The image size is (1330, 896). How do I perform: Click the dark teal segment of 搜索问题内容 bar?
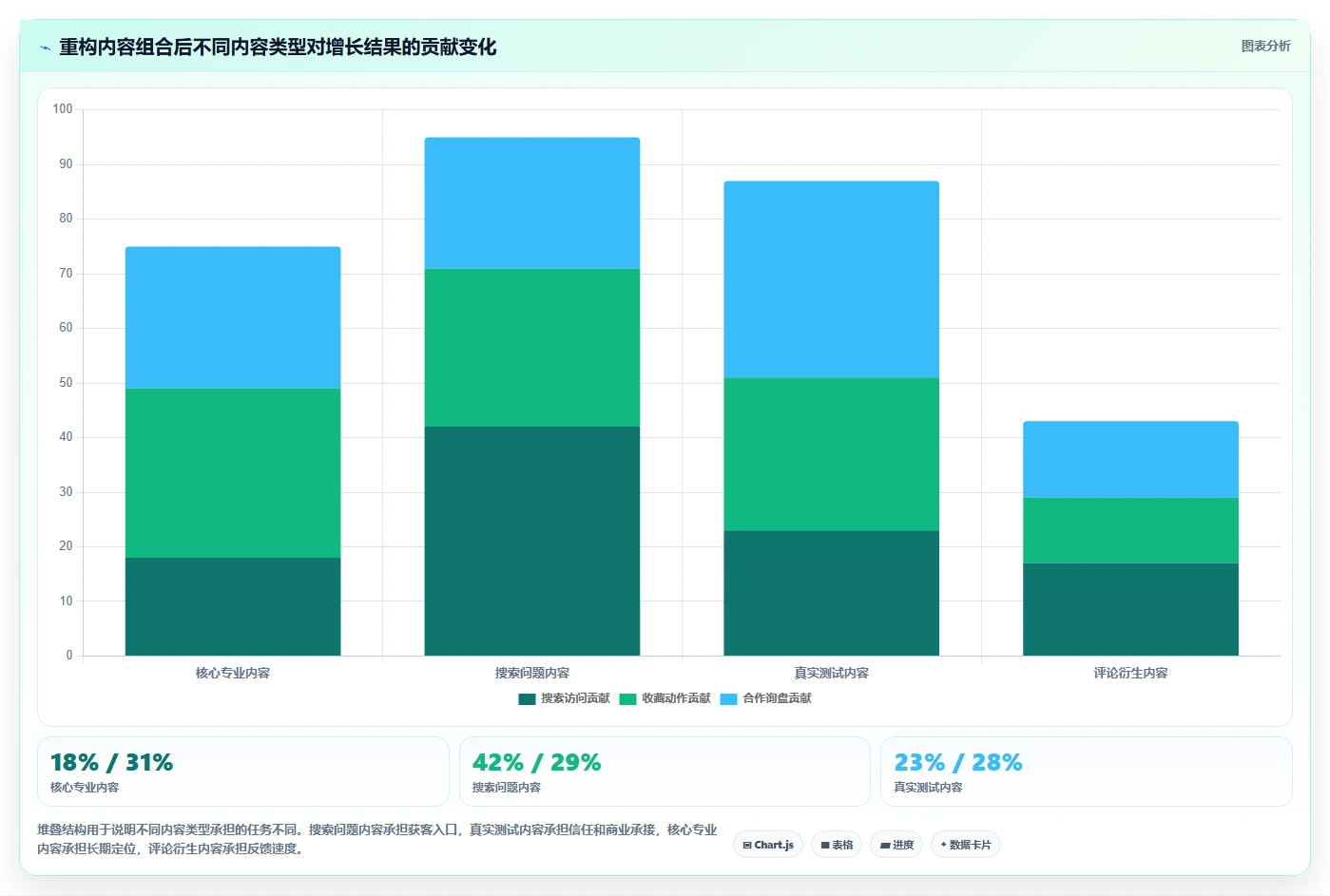532,541
